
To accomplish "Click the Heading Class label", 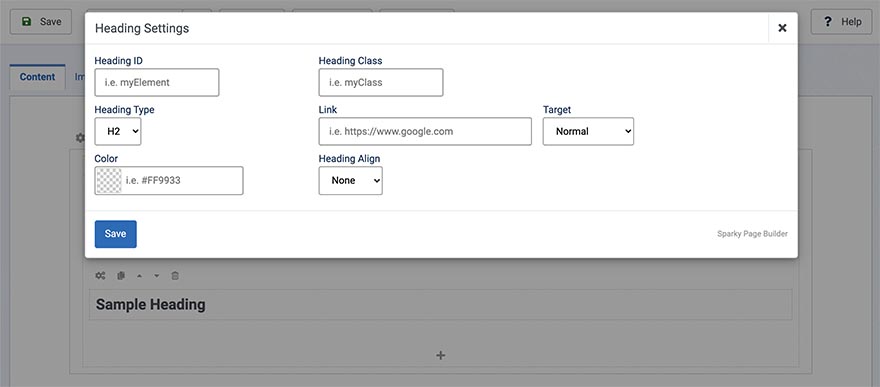I will (350, 61).
